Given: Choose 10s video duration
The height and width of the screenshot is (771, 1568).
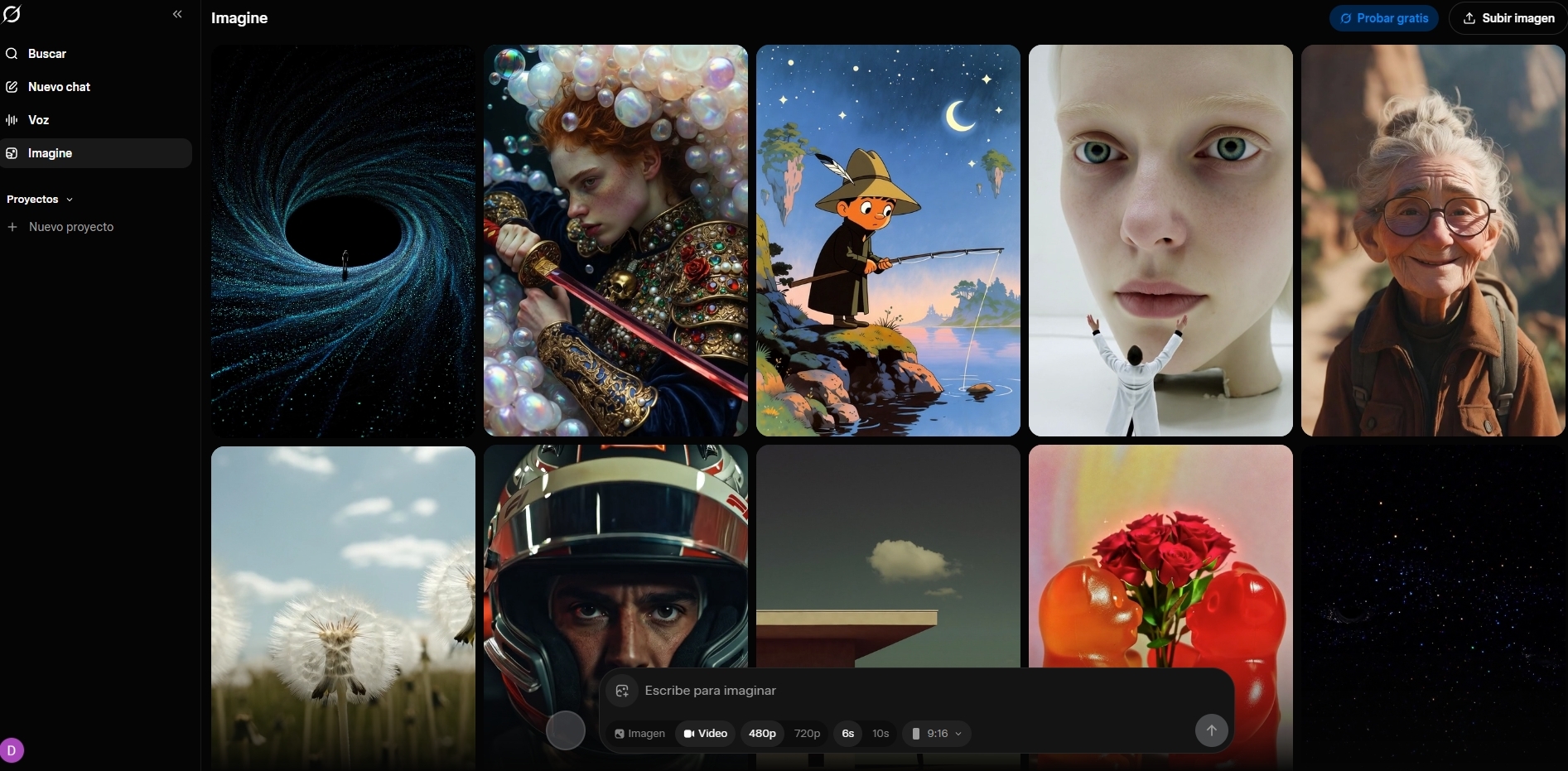Looking at the screenshot, I should point(880,734).
